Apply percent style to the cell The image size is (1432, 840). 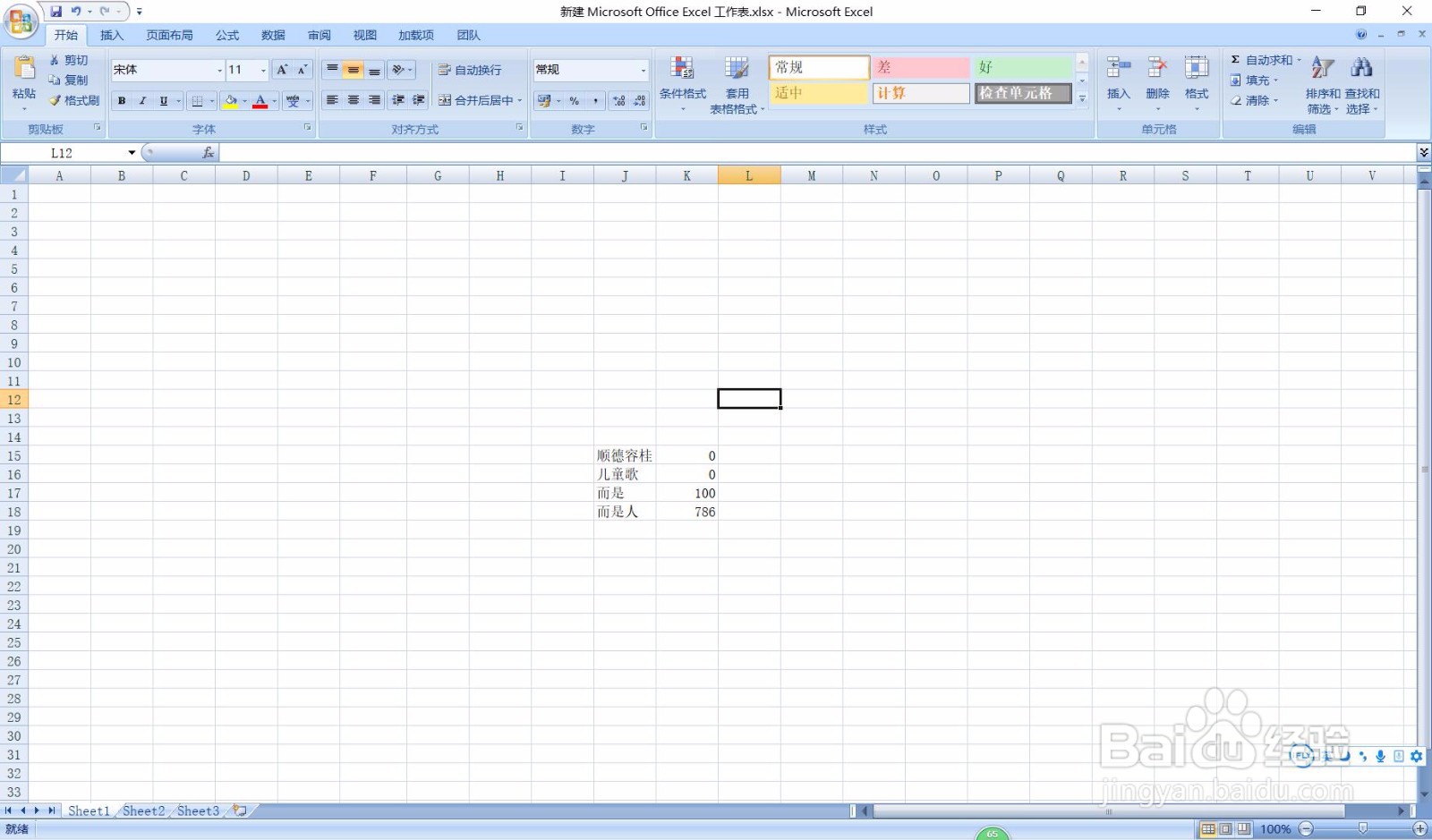575,101
